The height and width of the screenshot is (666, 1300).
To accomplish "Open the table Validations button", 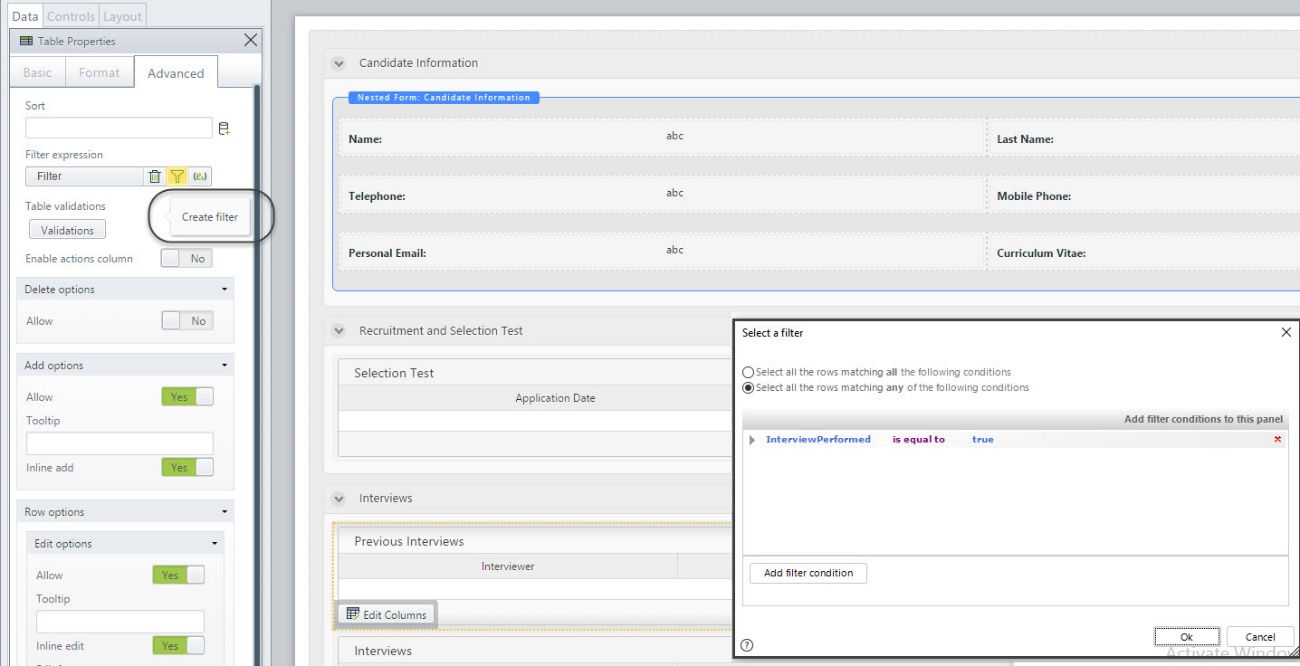I will [x=67, y=230].
